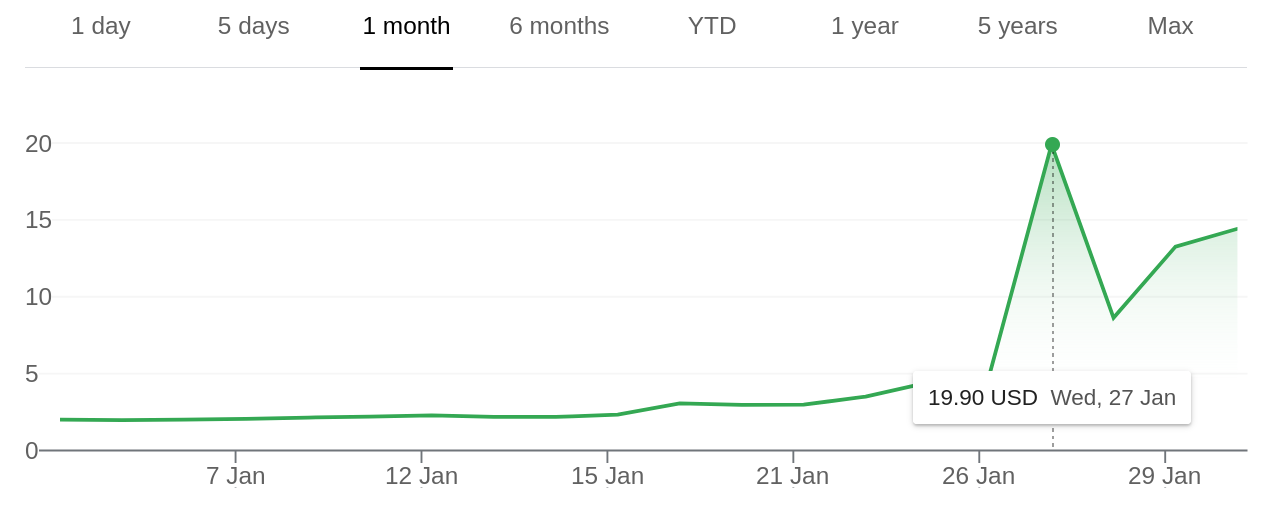This screenshot has height=506, width=1274.
Task: Show the 6 months price history
Action: coord(559,26)
